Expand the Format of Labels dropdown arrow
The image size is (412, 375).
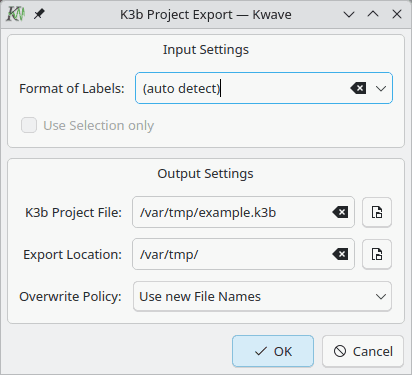(381, 88)
